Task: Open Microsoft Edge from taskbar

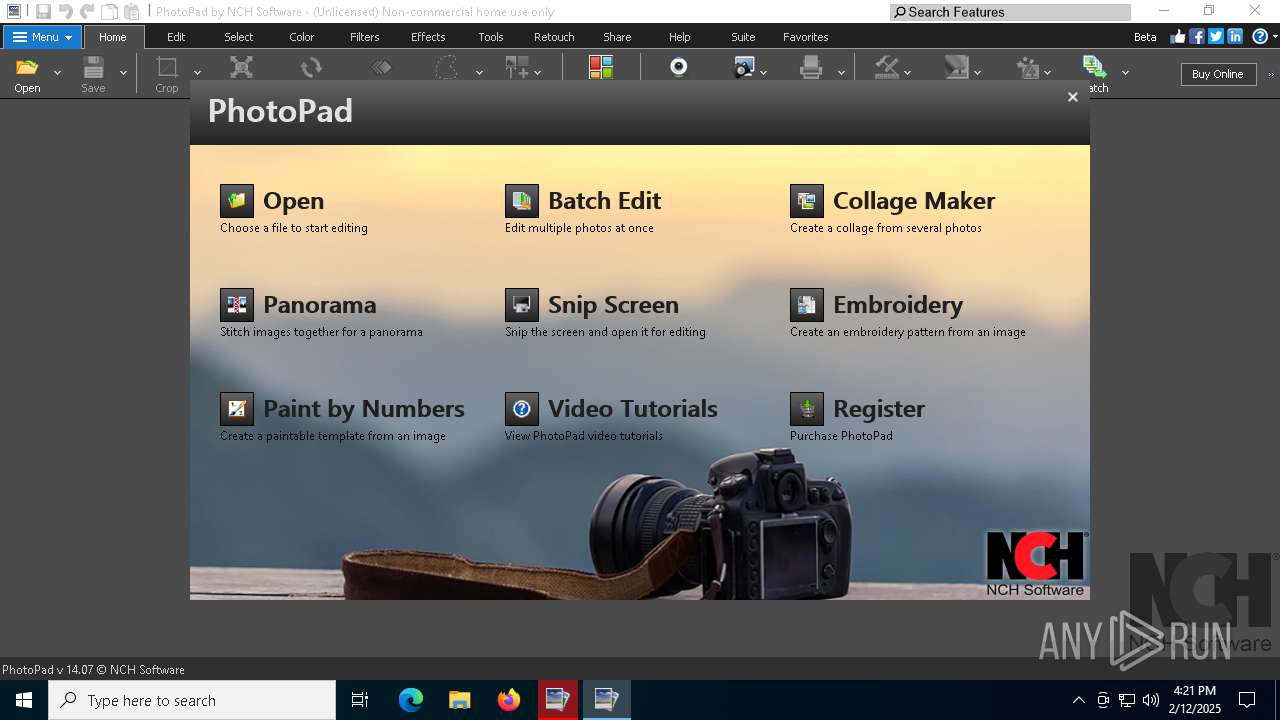Action: pos(411,700)
